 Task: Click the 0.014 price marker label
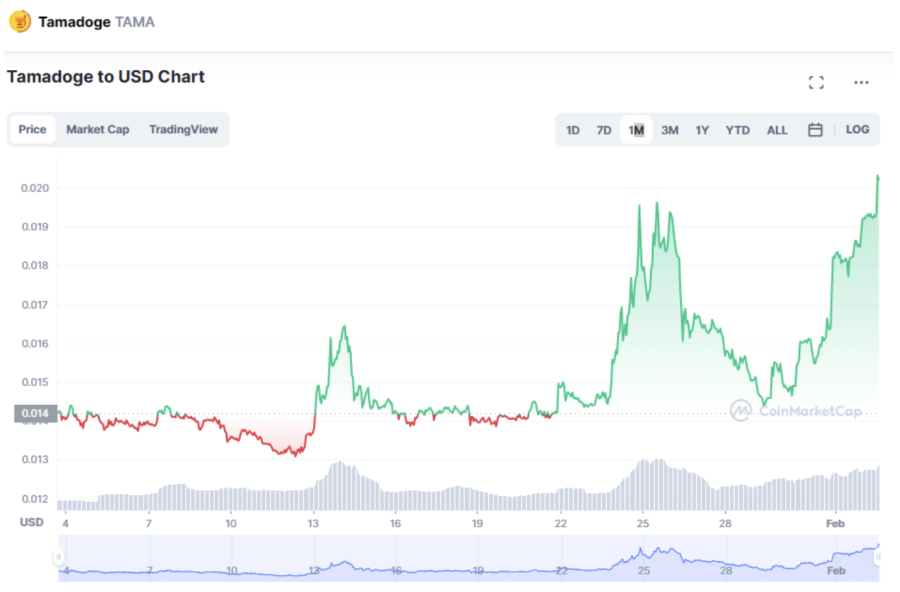tap(36, 413)
